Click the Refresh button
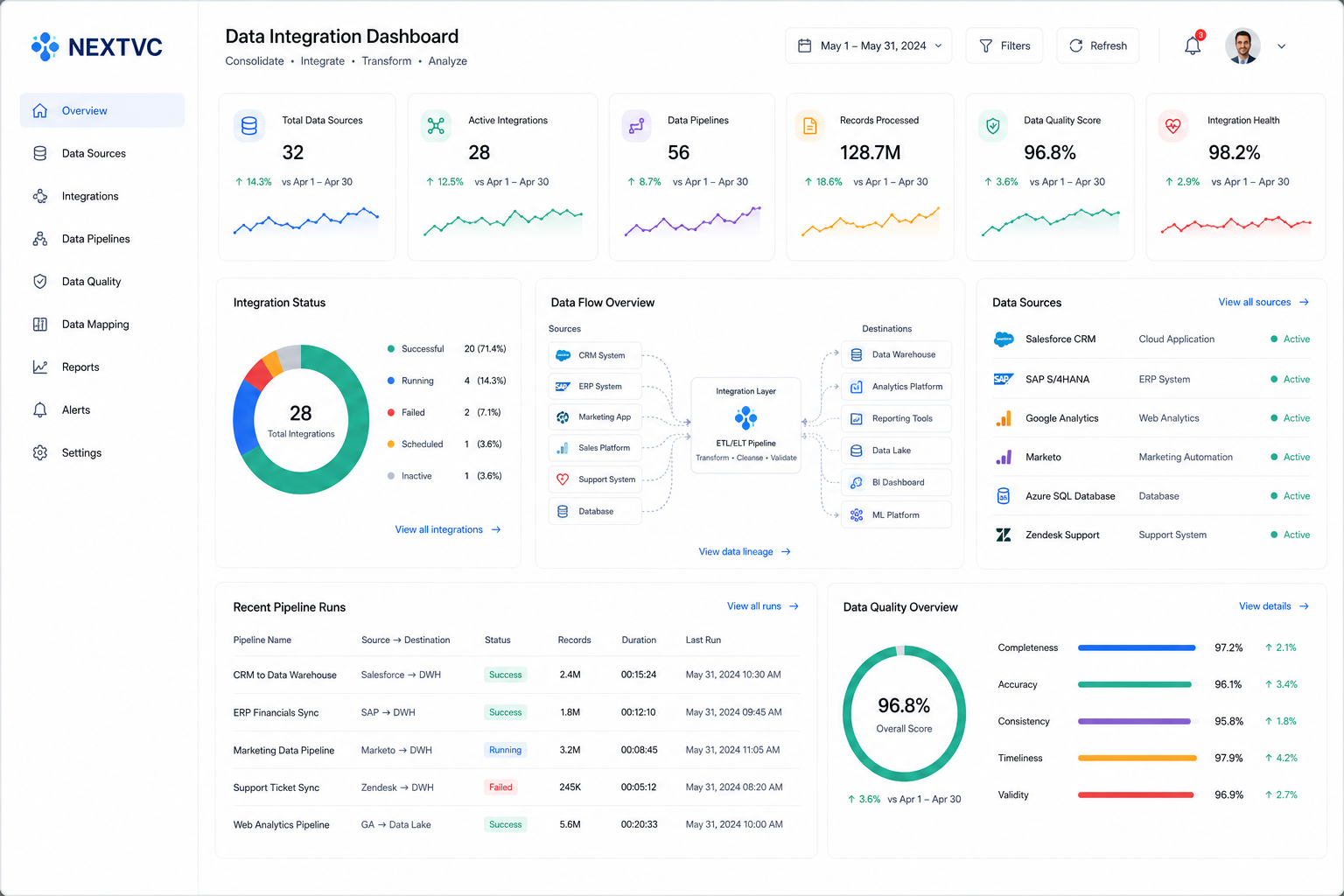Image resolution: width=1344 pixels, height=896 pixels. point(1098,45)
